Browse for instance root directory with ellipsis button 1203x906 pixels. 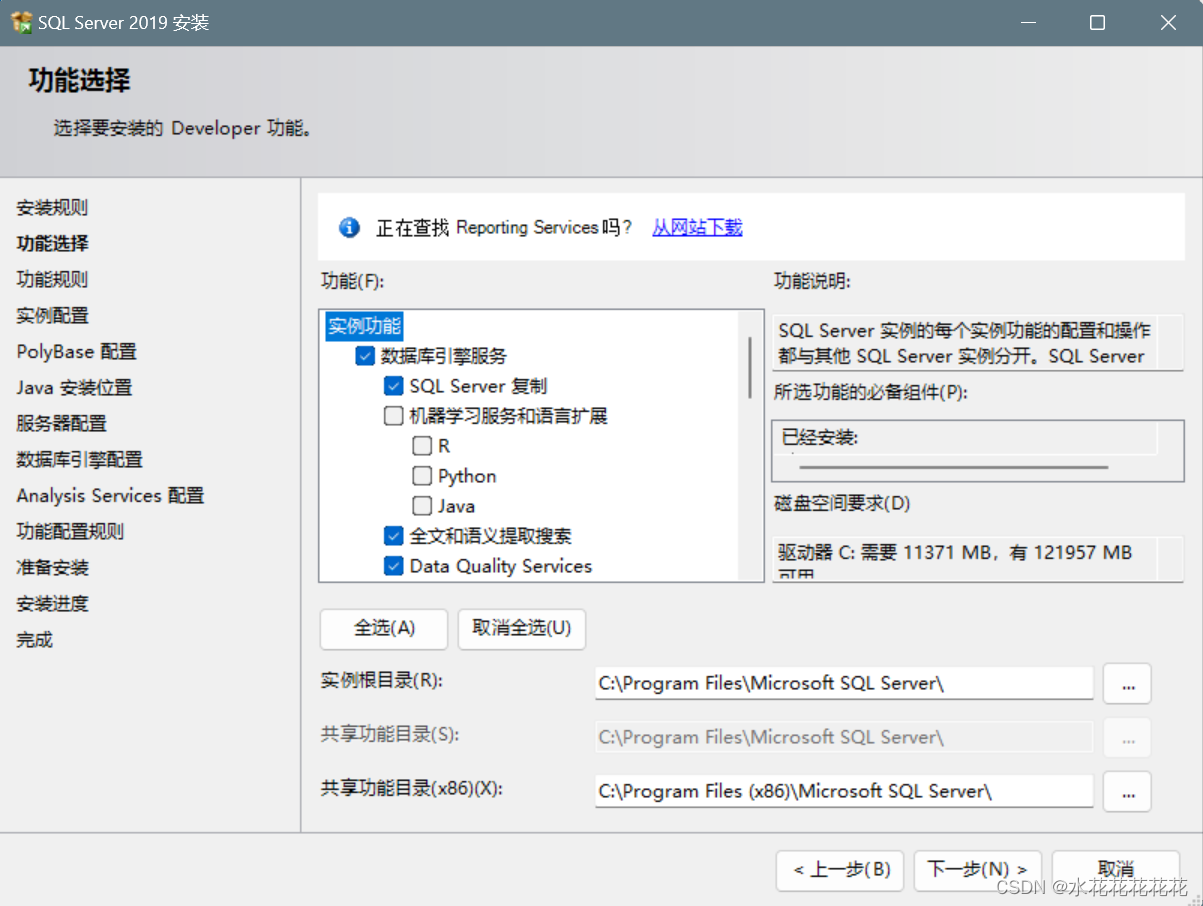[x=1128, y=684]
